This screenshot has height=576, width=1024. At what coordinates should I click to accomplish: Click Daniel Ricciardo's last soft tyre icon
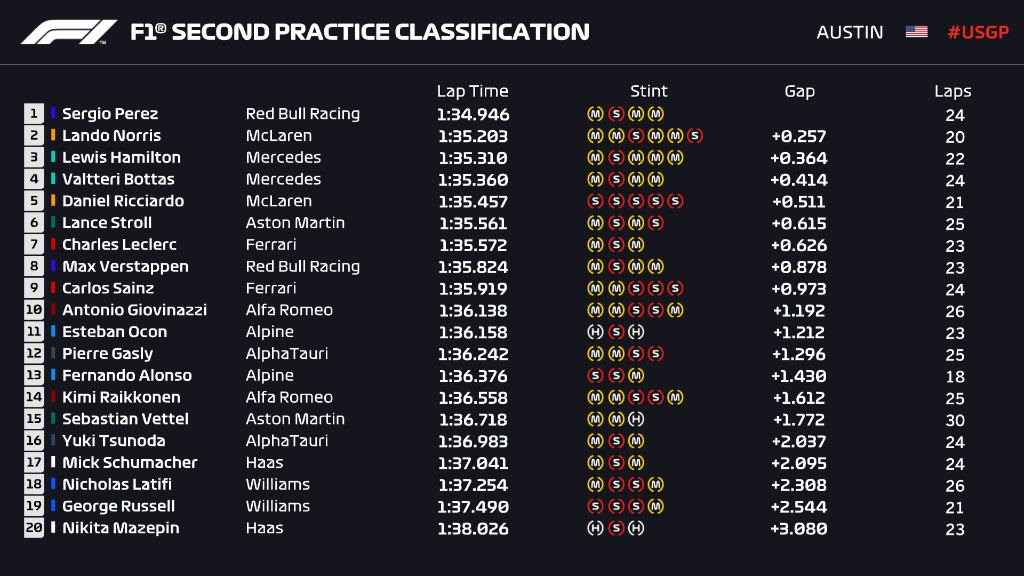pyautogui.click(x=675, y=201)
